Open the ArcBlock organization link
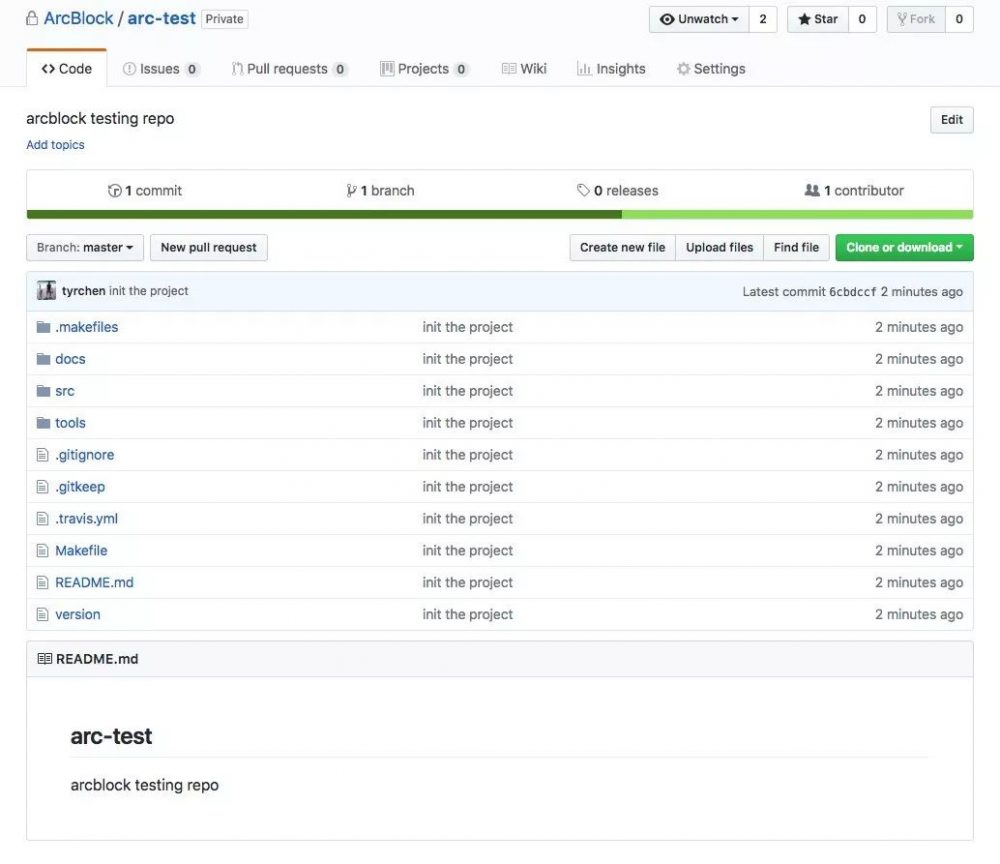 click(x=78, y=18)
